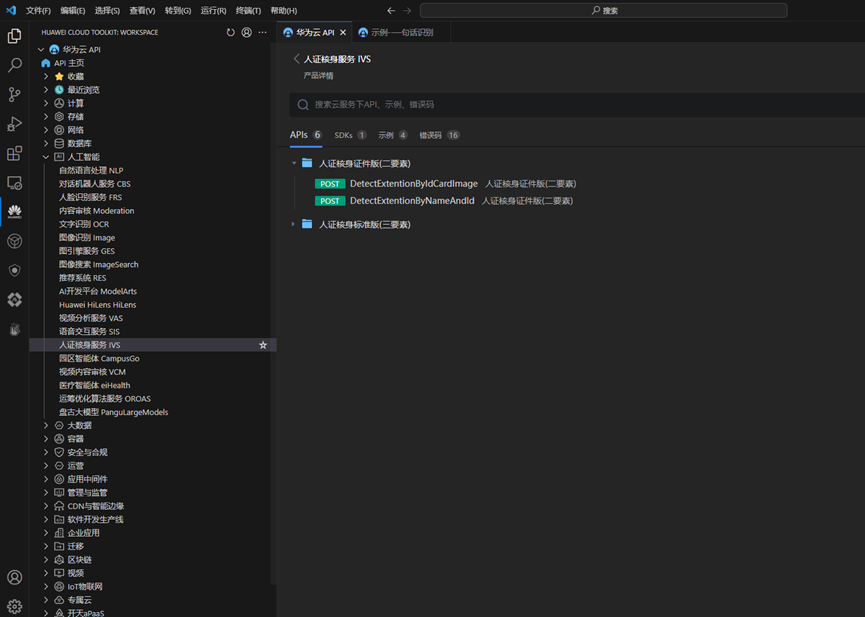Image resolution: width=865 pixels, height=617 pixels.
Task: Open the 编辑(E) menu
Action: point(73,10)
